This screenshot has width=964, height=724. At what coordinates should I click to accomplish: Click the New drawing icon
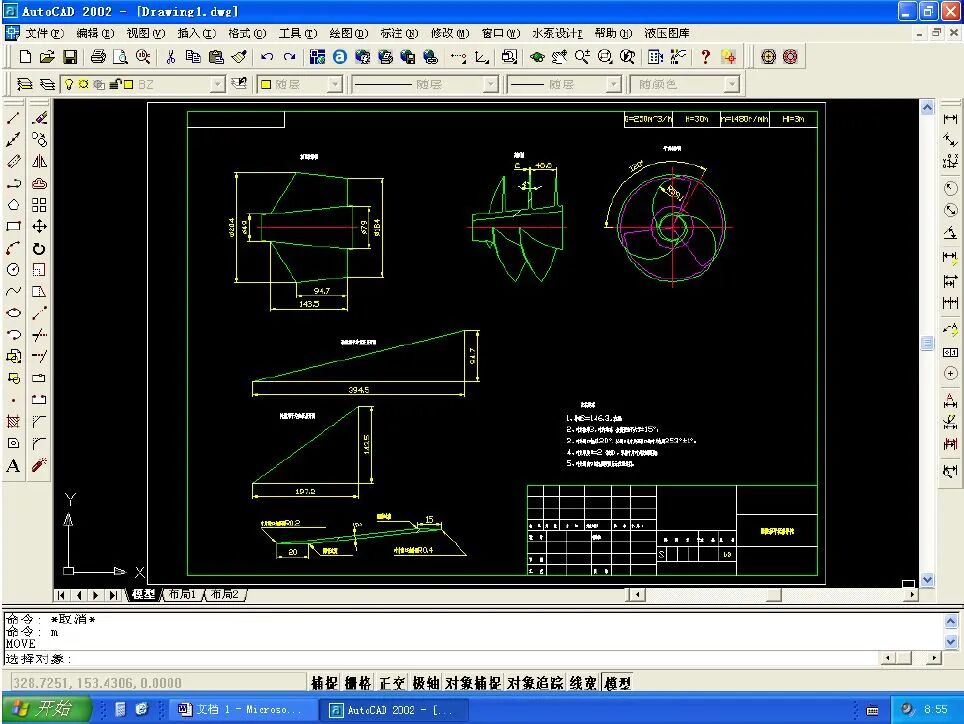(x=25, y=57)
